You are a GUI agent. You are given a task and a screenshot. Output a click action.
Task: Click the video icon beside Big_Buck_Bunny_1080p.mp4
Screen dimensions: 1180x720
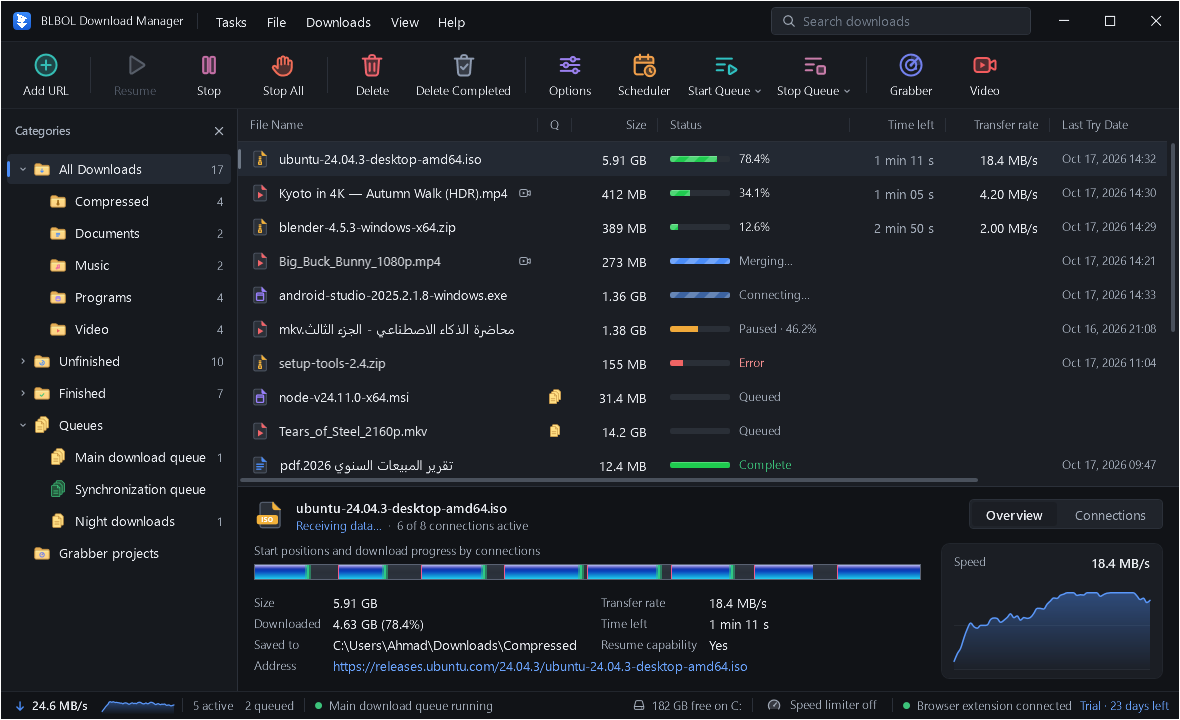525,261
